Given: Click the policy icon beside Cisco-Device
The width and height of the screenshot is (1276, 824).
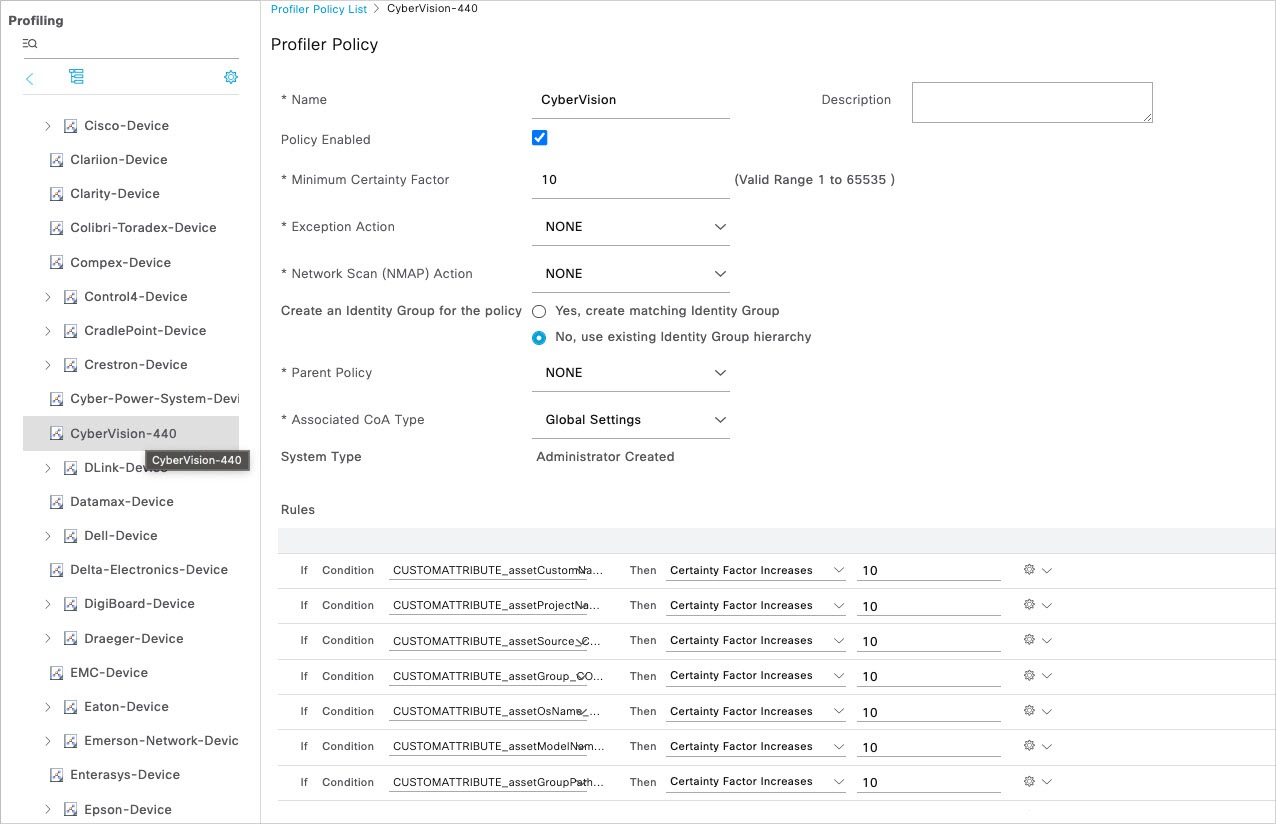Looking at the screenshot, I should 69,125.
